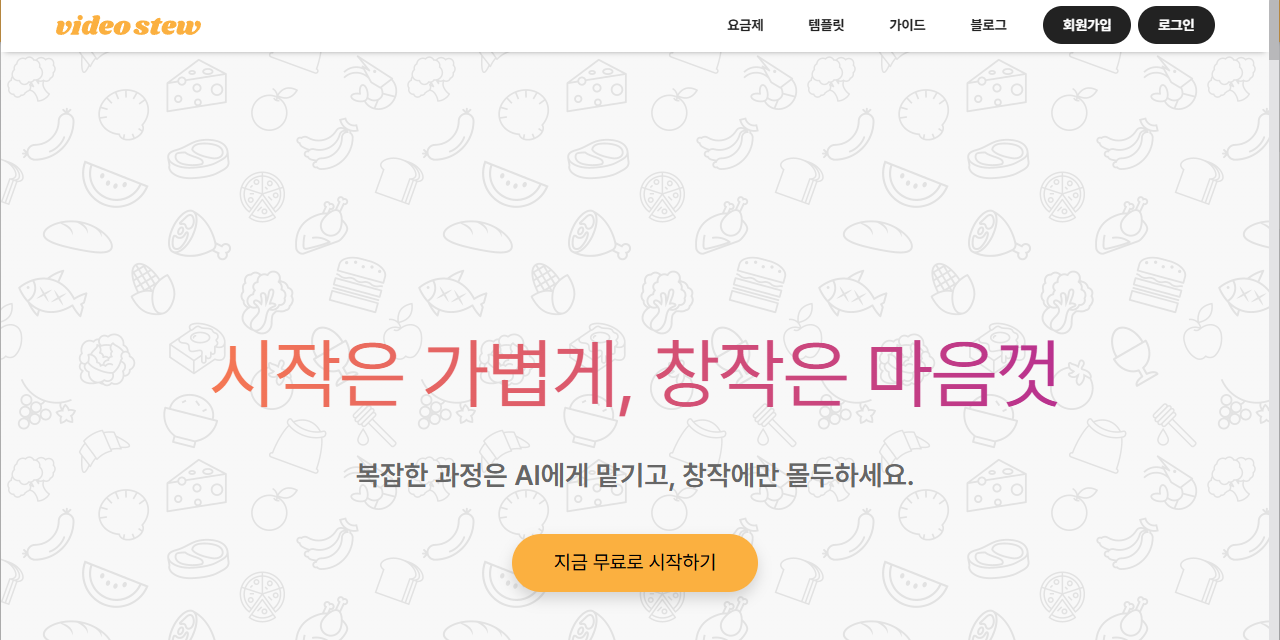
Task: Click the video stew logo
Action: (x=128, y=26)
